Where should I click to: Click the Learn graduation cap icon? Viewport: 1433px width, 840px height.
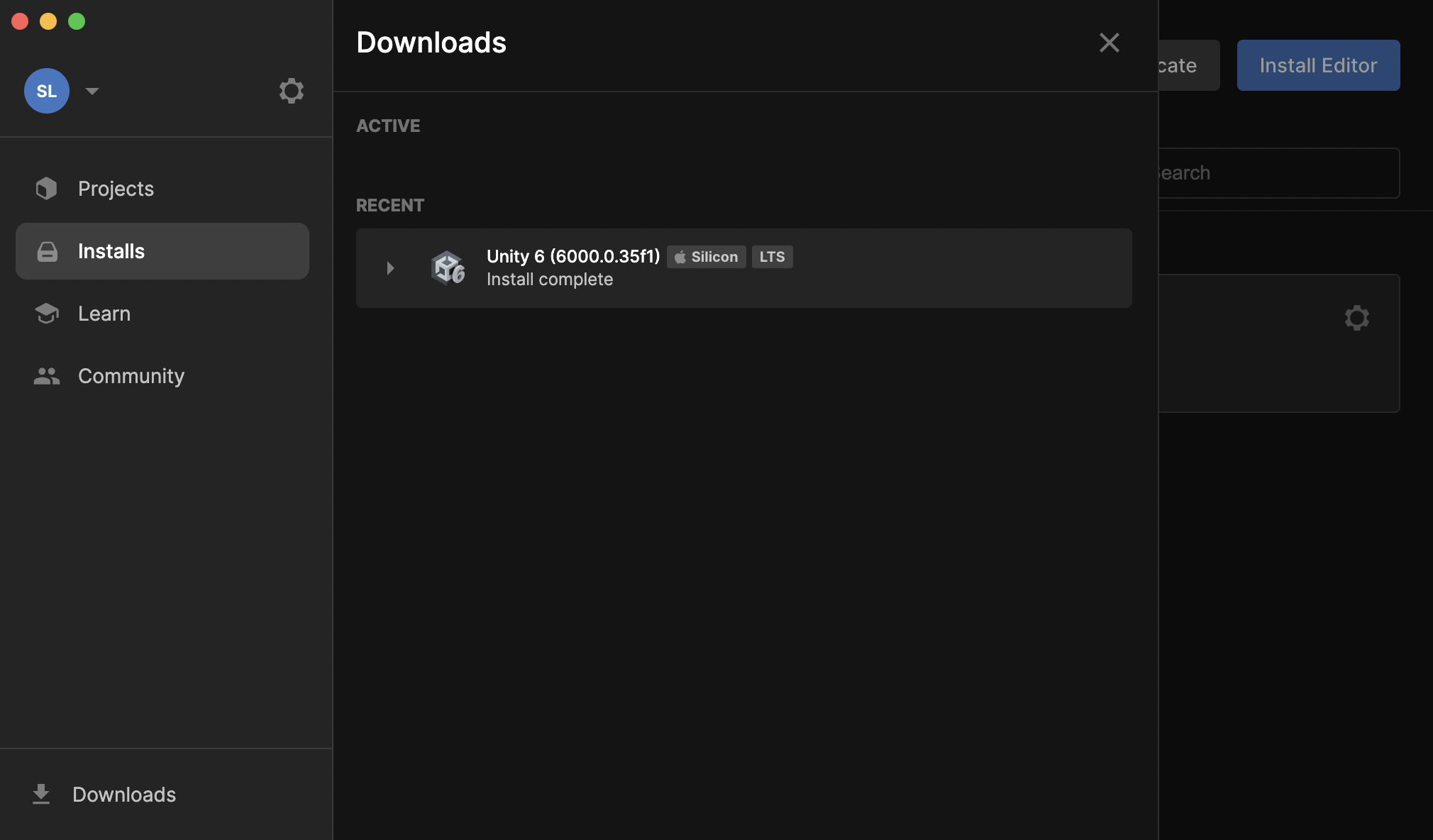pyautogui.click(x=47, y=314)
